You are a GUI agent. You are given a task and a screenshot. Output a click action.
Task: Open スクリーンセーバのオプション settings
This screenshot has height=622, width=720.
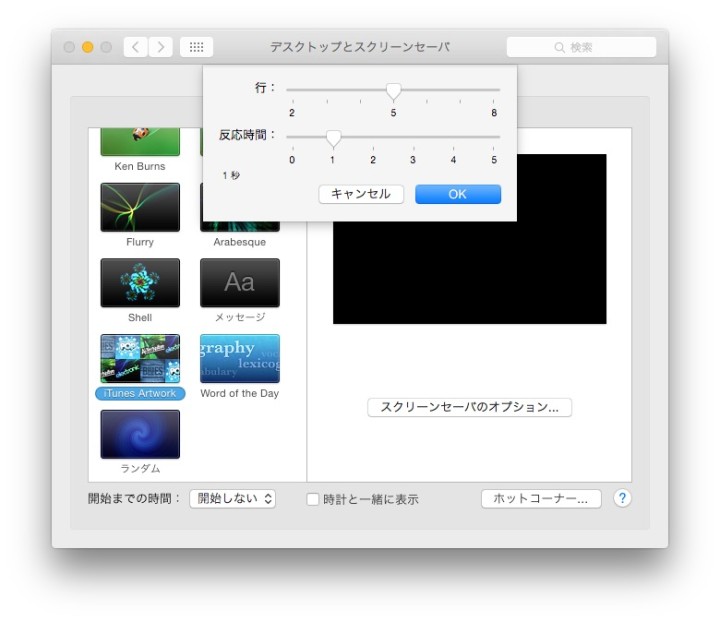[x=469, y=407]
